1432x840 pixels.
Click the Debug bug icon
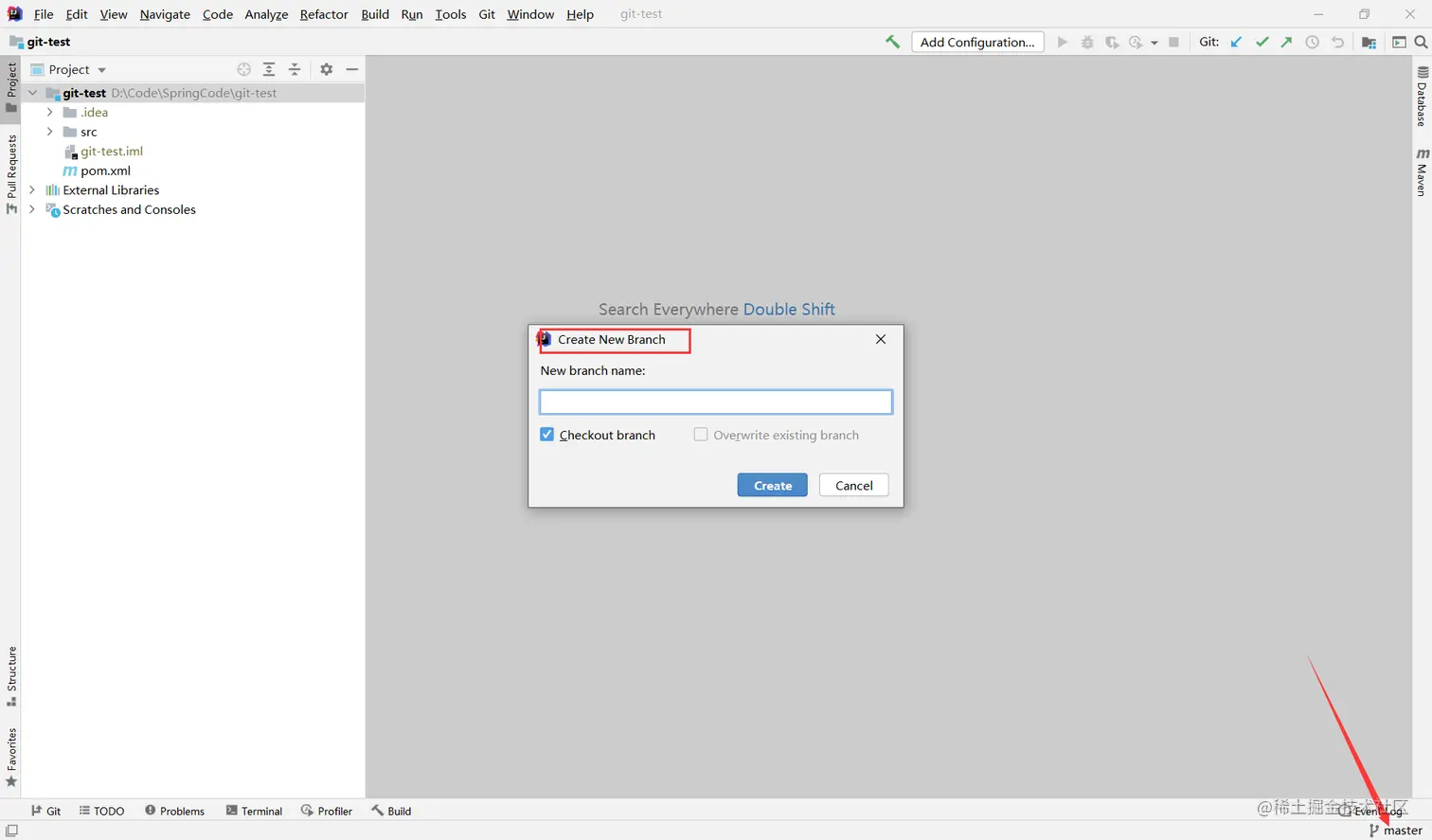tap(1087, 42)
